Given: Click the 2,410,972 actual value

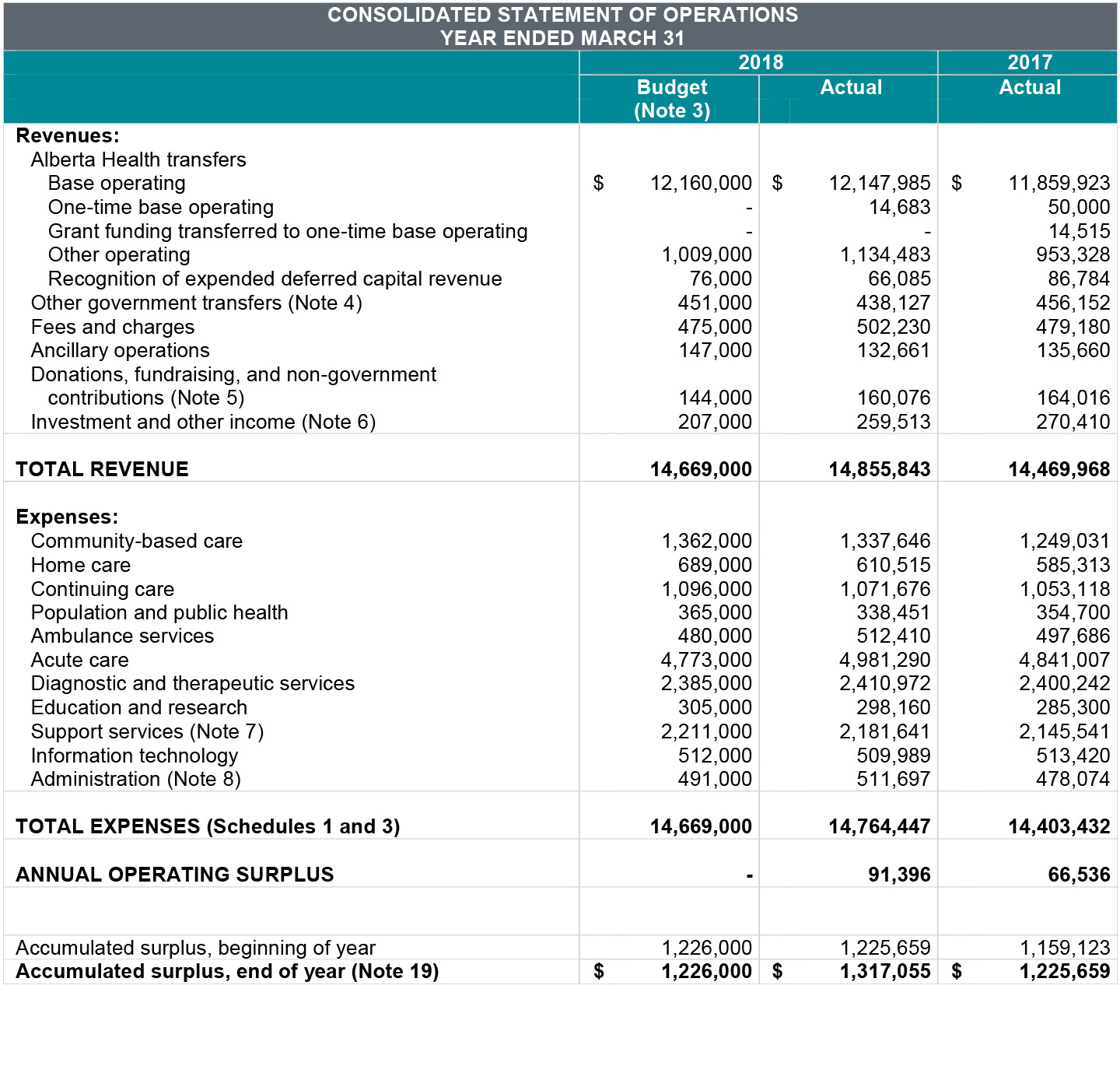Looking at the screenshot, I should pos(885,684).
